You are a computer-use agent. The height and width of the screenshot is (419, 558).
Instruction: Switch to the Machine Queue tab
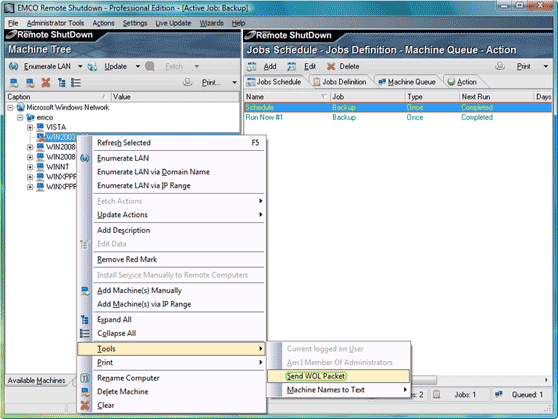(407, 82)
